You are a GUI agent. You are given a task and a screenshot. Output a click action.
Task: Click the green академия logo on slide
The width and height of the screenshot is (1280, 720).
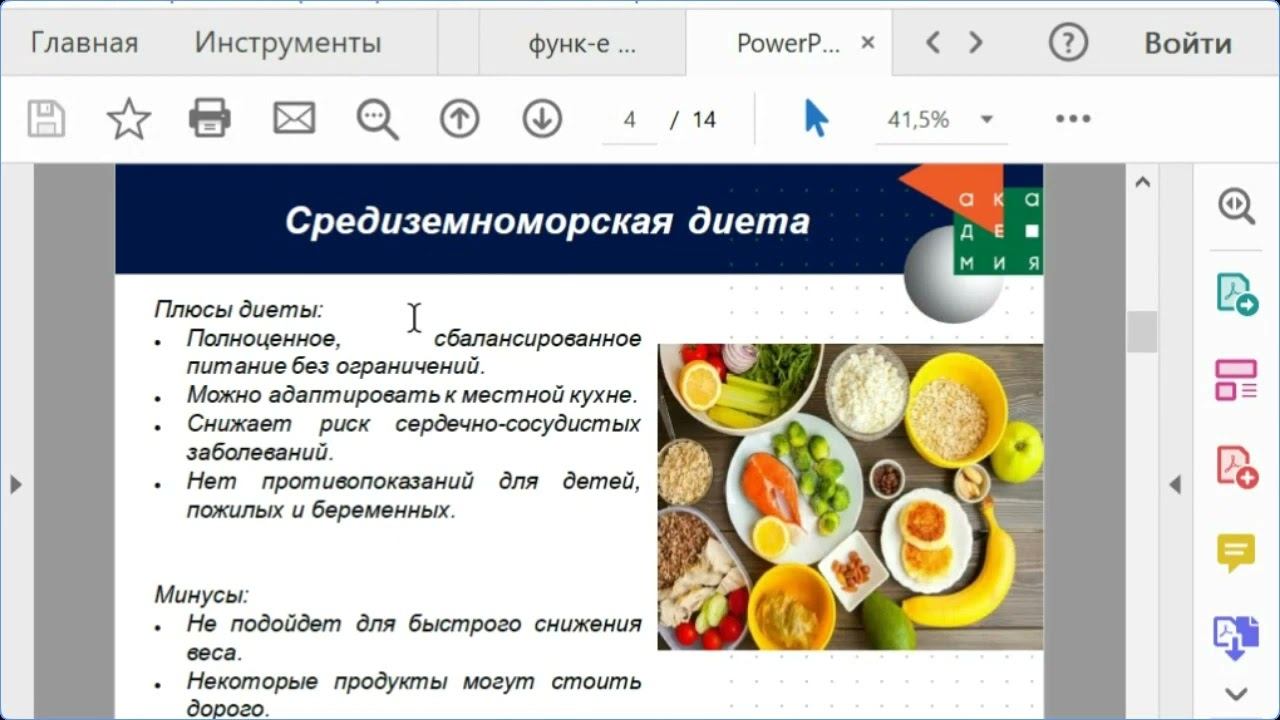(998, 231)
